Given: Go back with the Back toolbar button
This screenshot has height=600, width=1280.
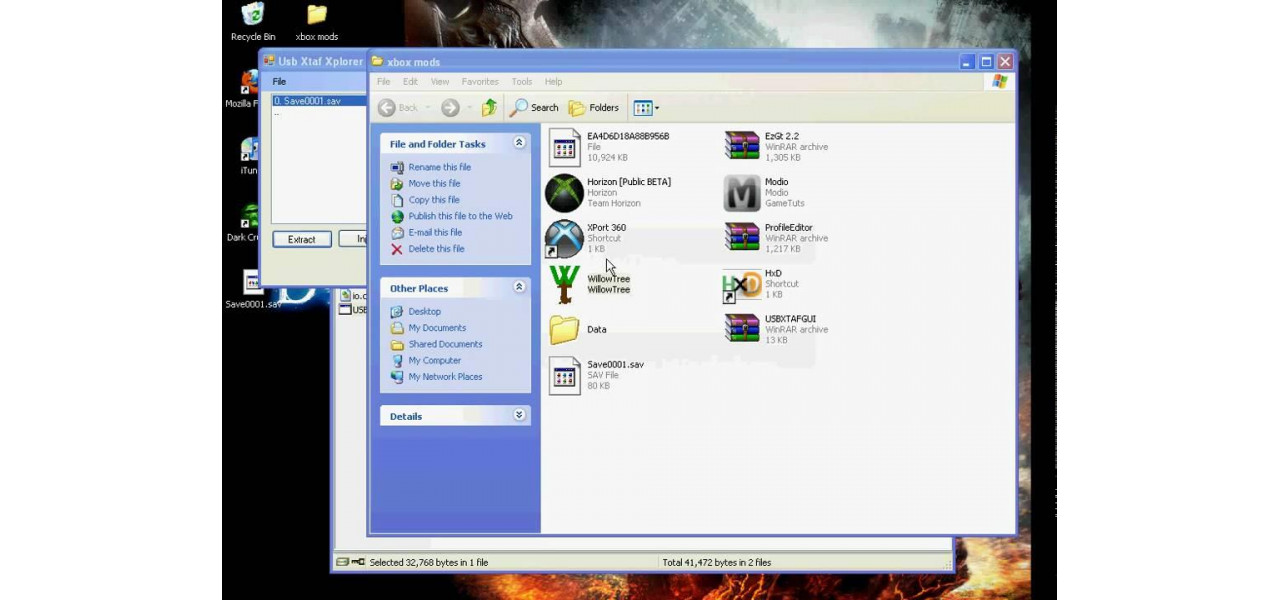Looking at the screenshot, I should click(x=398, y=108).
